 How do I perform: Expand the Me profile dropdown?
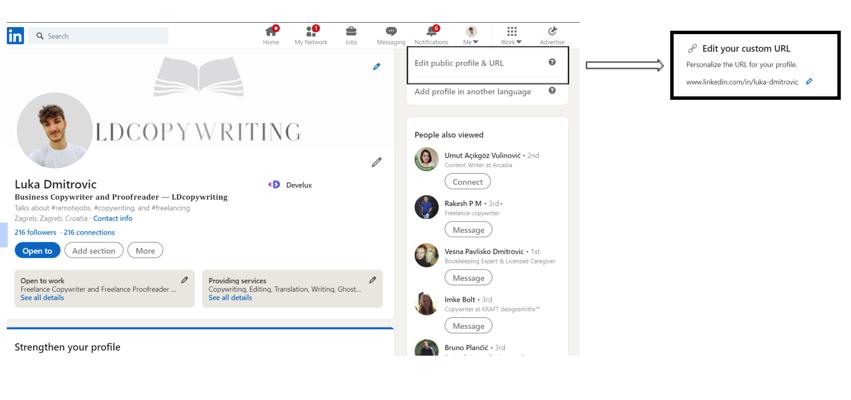(x=471, y=35)
